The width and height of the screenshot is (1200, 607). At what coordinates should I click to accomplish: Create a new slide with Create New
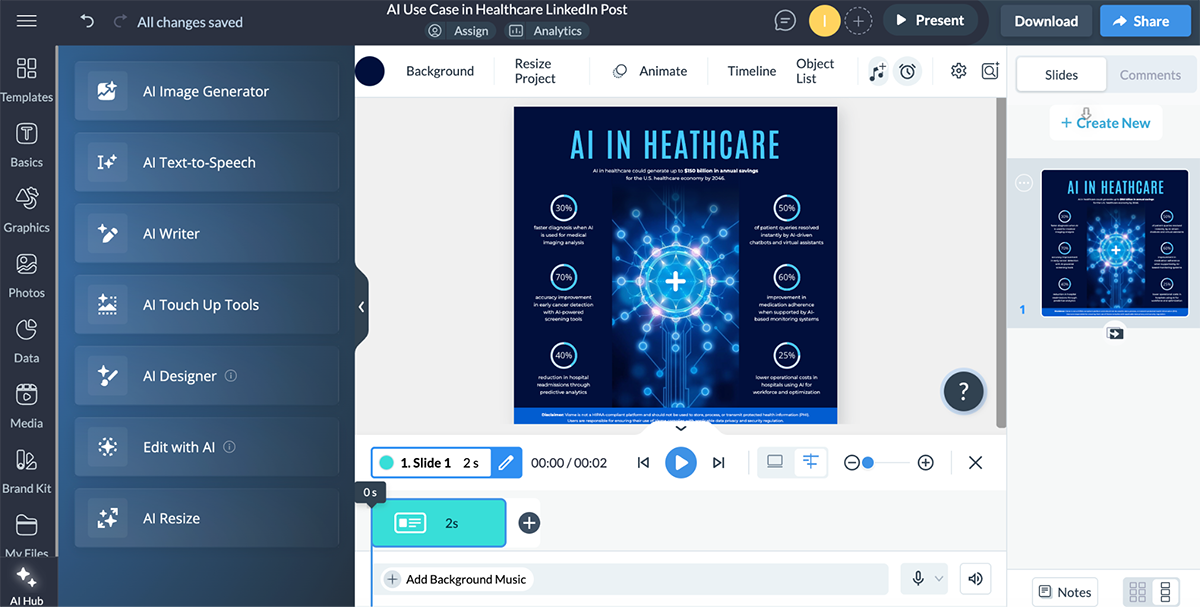1106,122
